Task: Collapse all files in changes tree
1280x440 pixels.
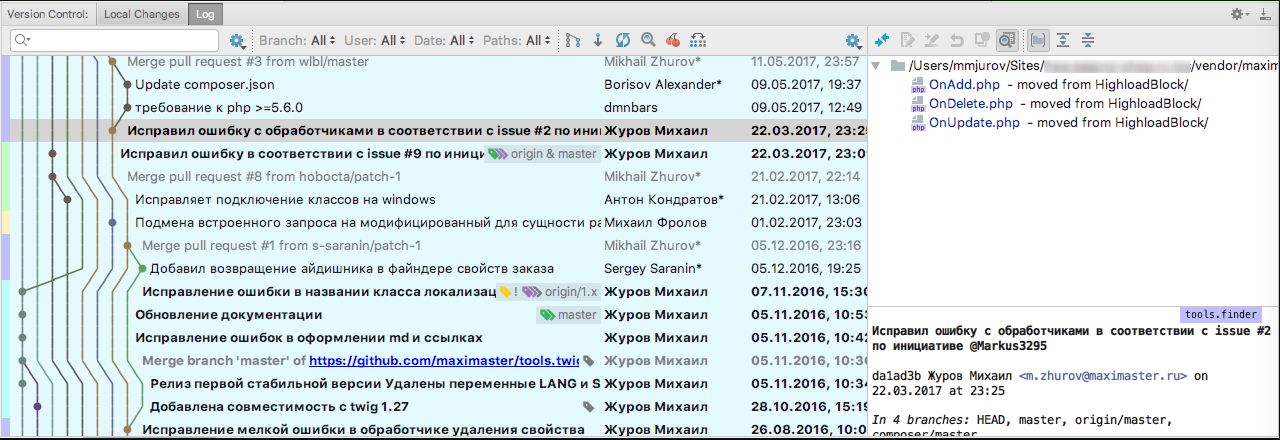Action: (x=1088, y=40)
